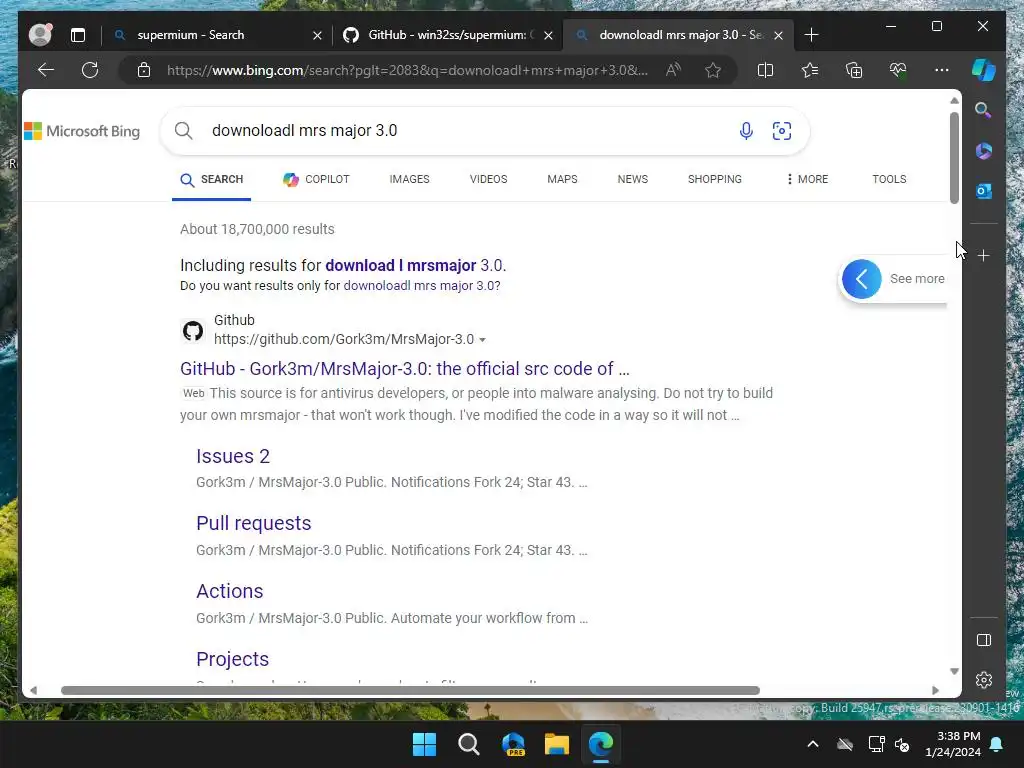Switch to GitHub win32ss/supermium tab
The image size is (1024, 768).
point(447,35)
